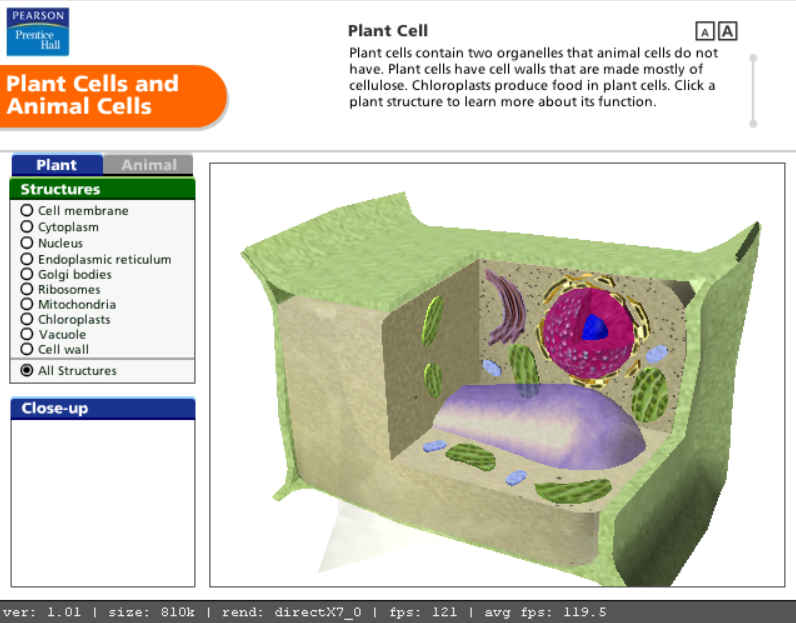Click the Structures panel header
796x623 pixels.
(103, 189)
